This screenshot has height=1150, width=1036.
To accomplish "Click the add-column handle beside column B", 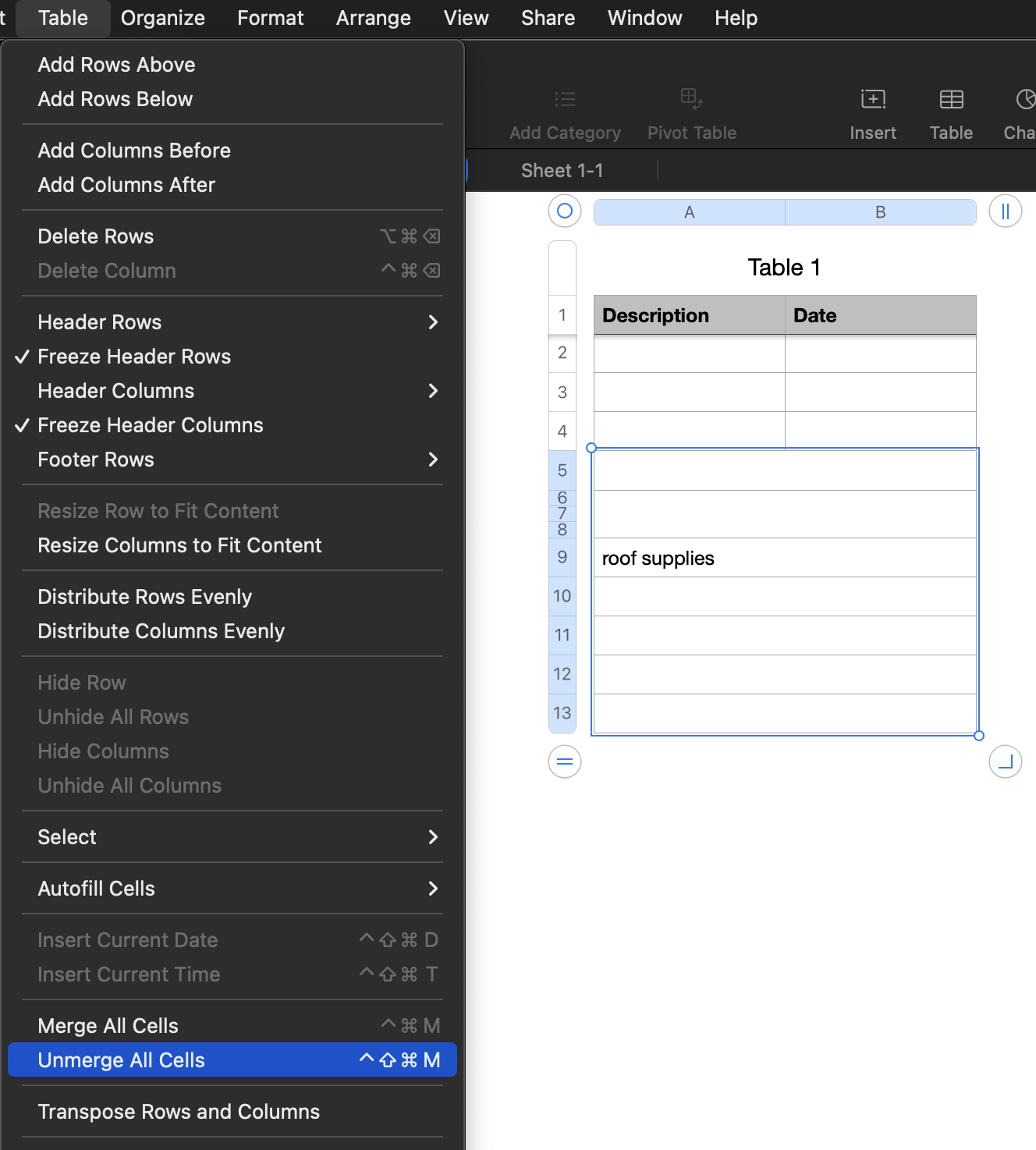I will pos(1005,211).
